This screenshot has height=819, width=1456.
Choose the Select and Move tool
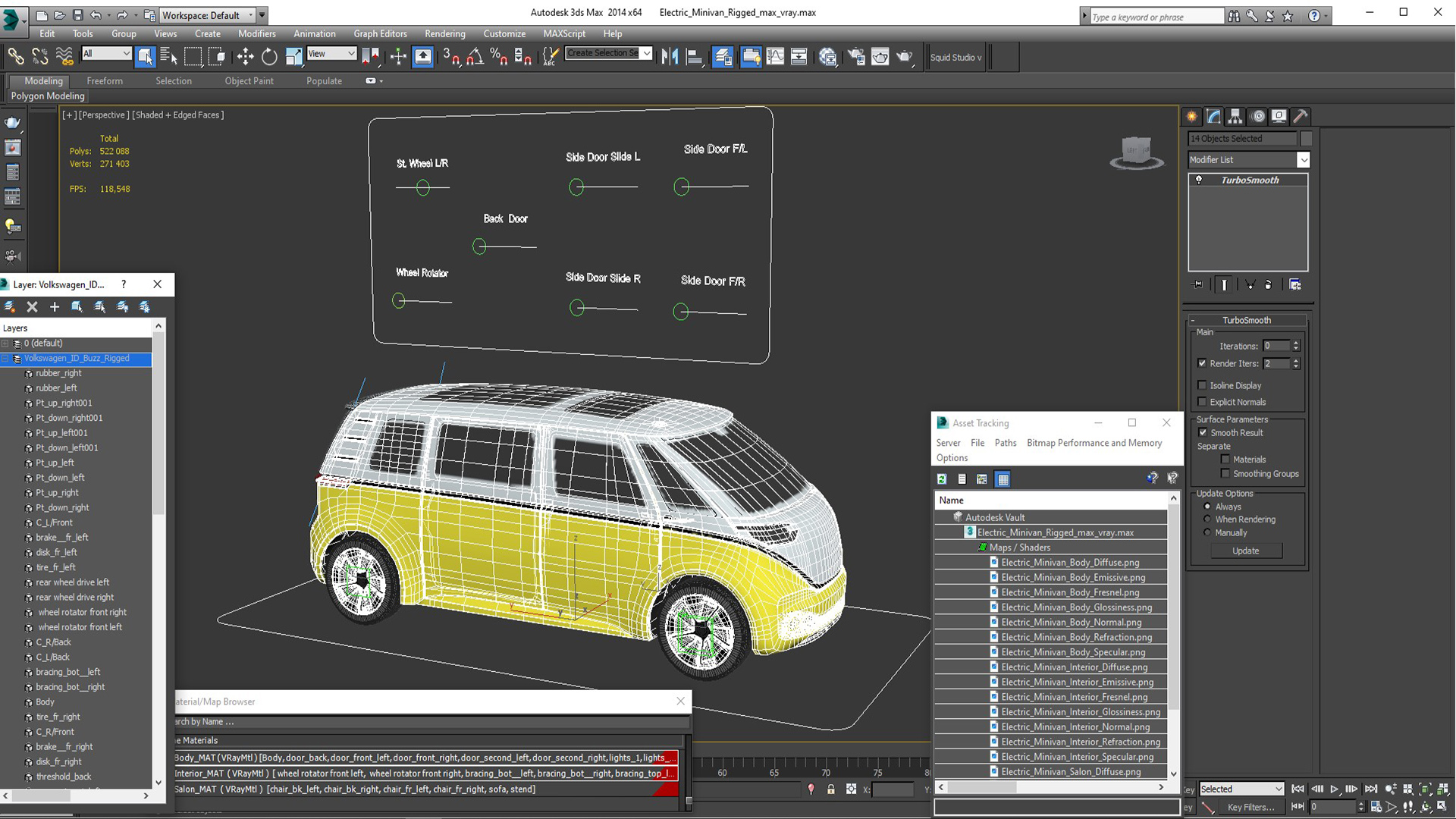point(245,56)
